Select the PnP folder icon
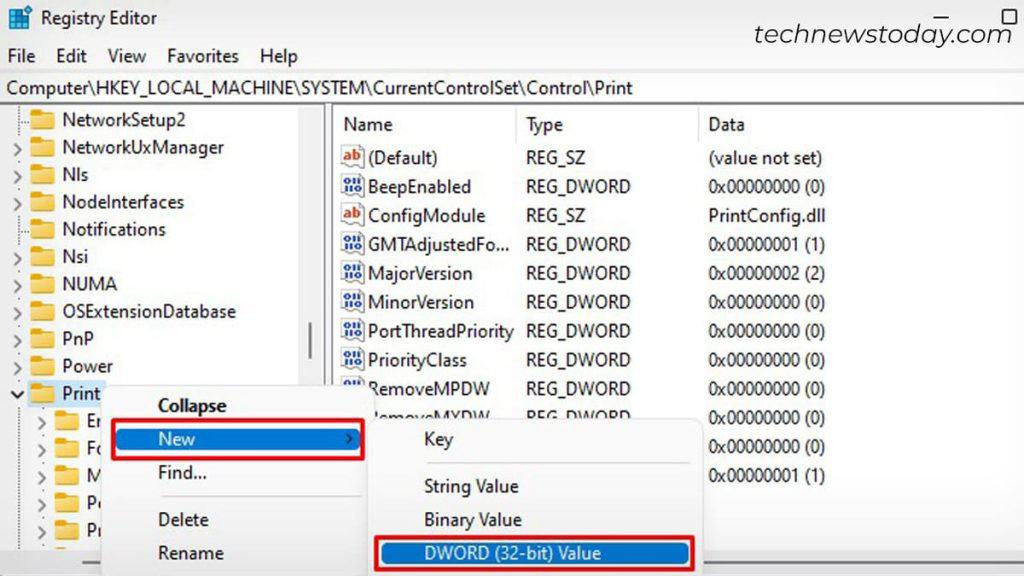Image resolution: width=1024 pixels, height=576 pixels. (41, 338)
